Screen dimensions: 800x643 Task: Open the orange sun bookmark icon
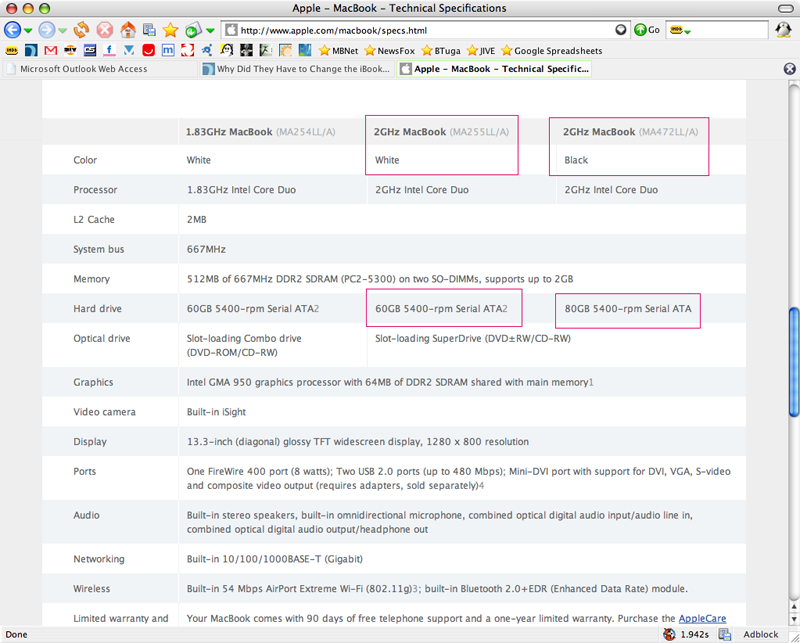tap(286, 51)
